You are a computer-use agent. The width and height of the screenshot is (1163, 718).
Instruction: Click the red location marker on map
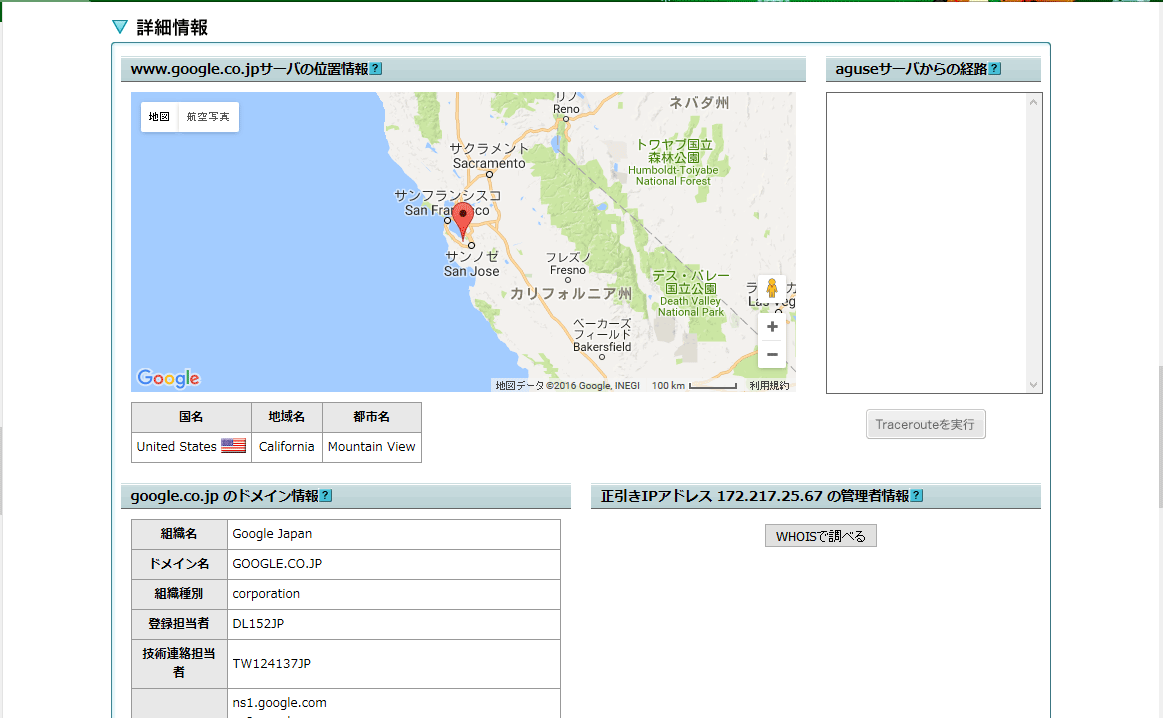[x=463, y=221]
